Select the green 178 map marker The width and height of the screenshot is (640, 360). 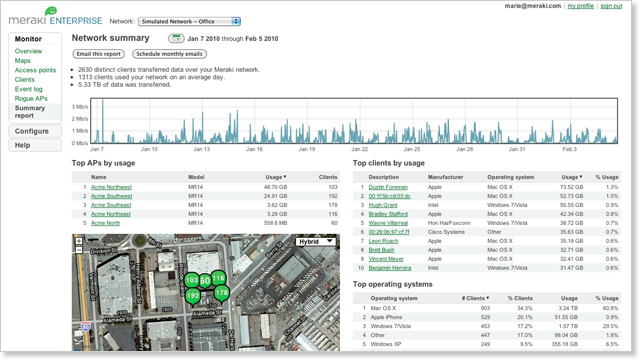coord(221,294)
